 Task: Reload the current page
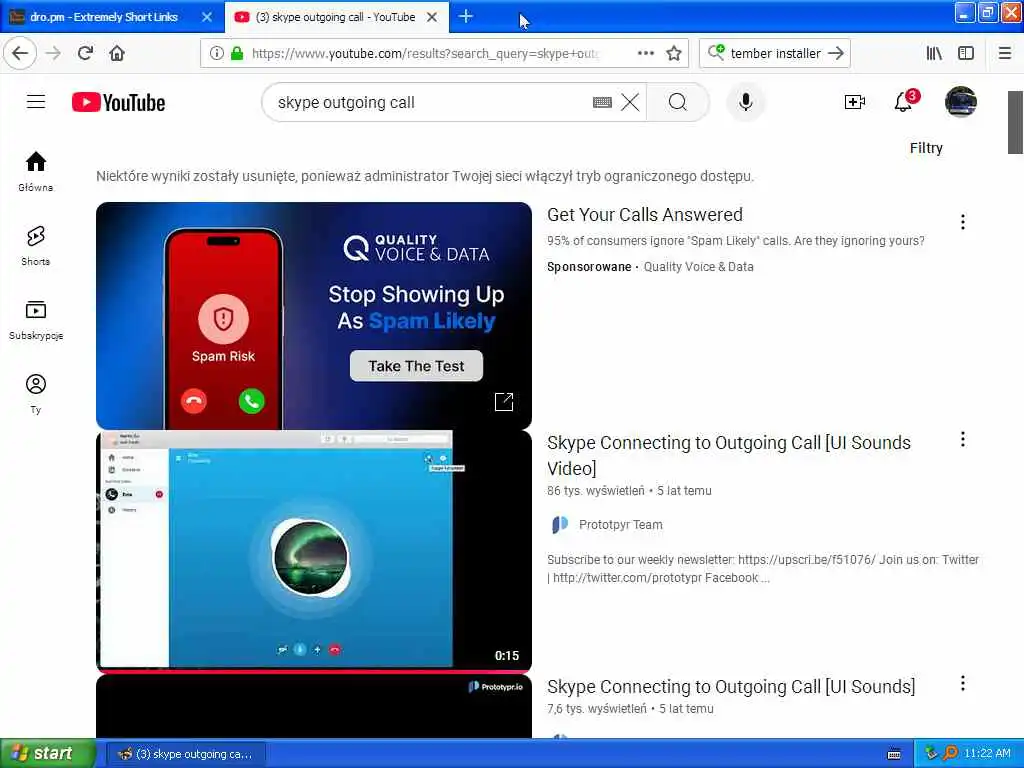tap(86, 53)
